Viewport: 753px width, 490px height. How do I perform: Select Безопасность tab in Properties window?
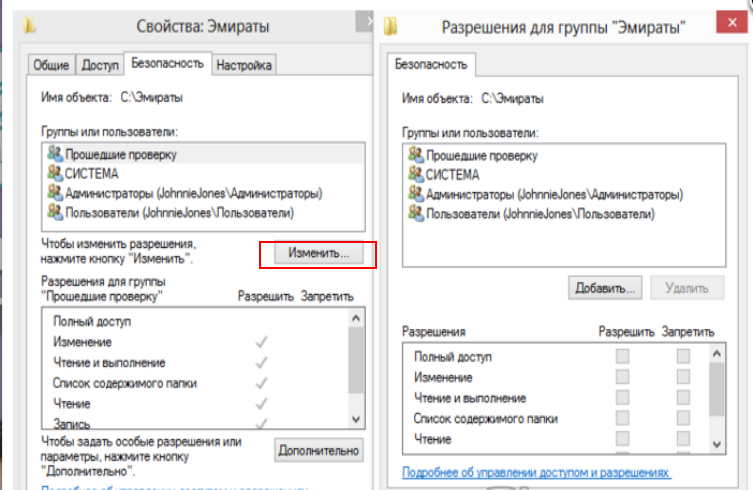pos(168,63)
